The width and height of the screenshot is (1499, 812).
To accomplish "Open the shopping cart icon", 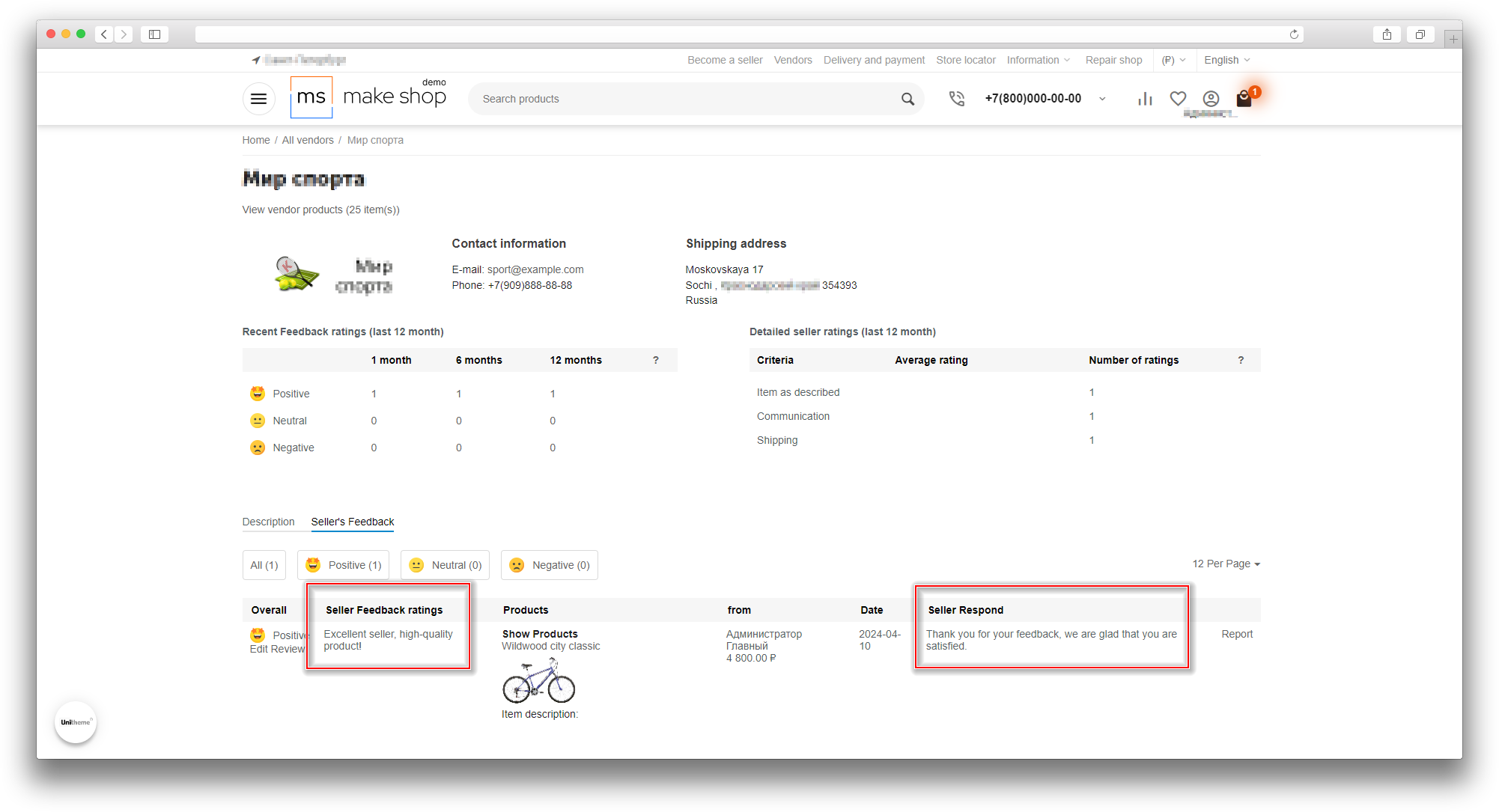I will (1244, 99).
